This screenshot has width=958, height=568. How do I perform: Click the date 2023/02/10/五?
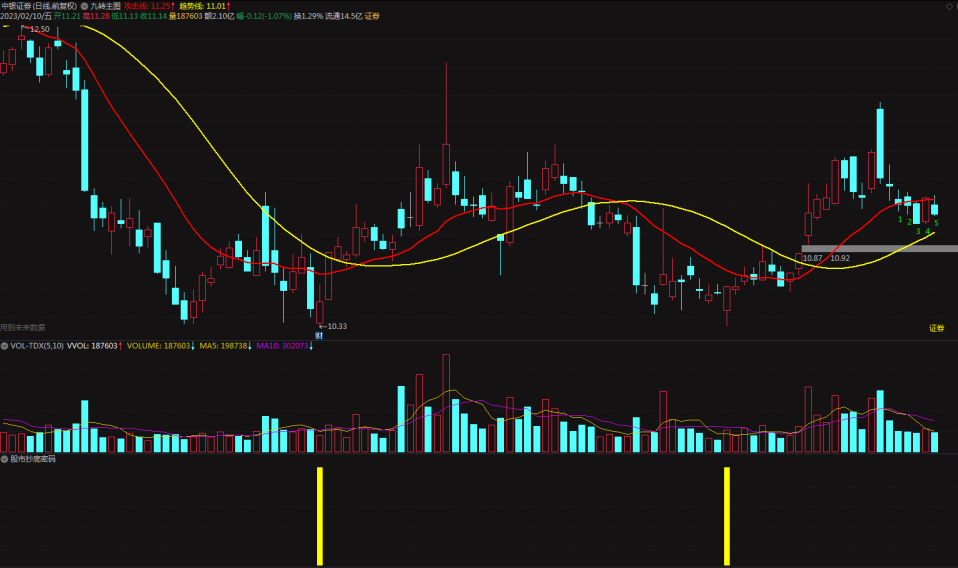(26, 16)
